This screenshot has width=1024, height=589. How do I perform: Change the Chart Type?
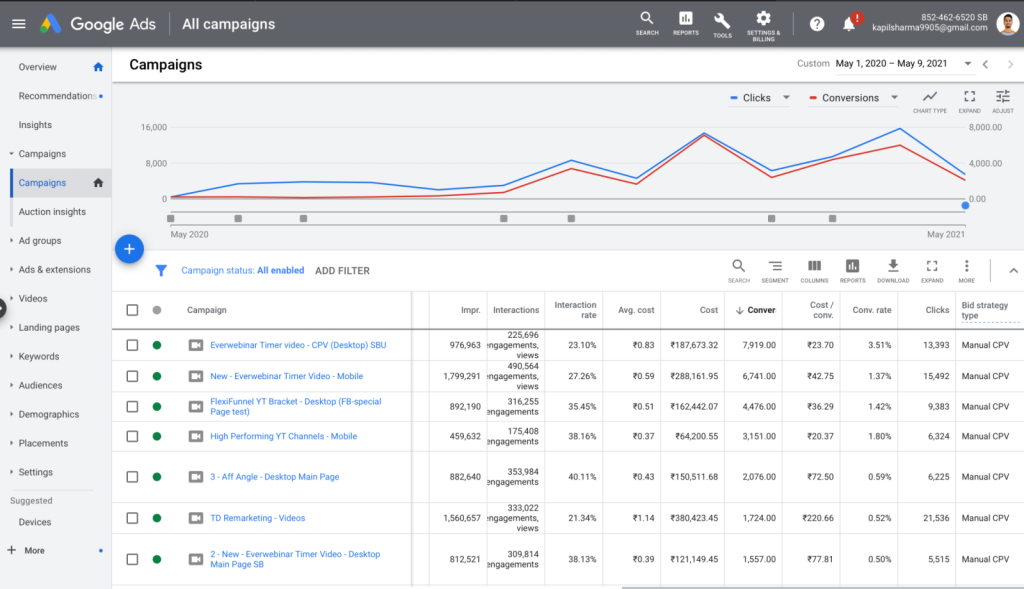(x=929, y=101)
